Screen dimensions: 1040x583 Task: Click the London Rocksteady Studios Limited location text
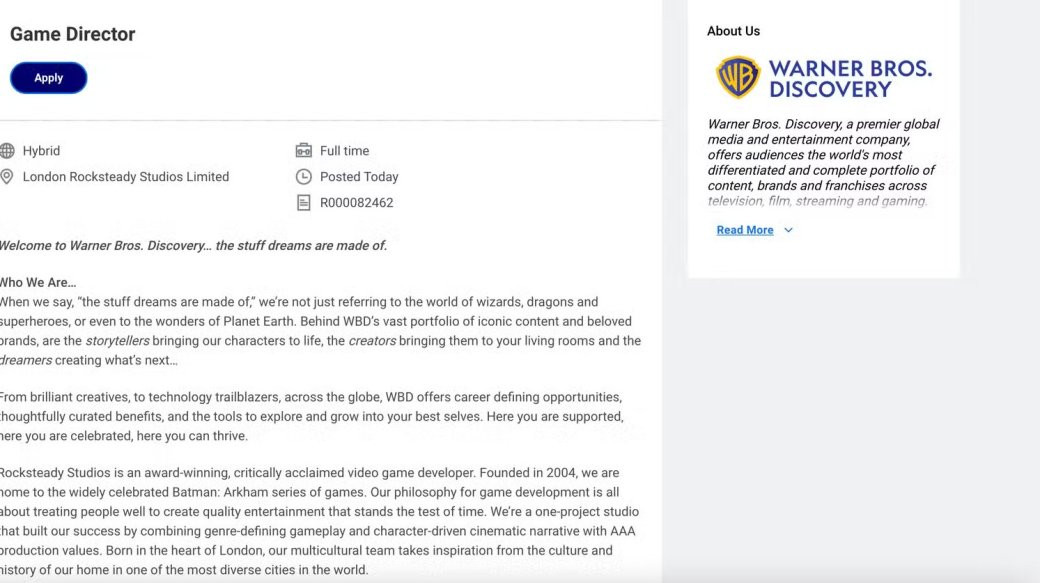126,176
